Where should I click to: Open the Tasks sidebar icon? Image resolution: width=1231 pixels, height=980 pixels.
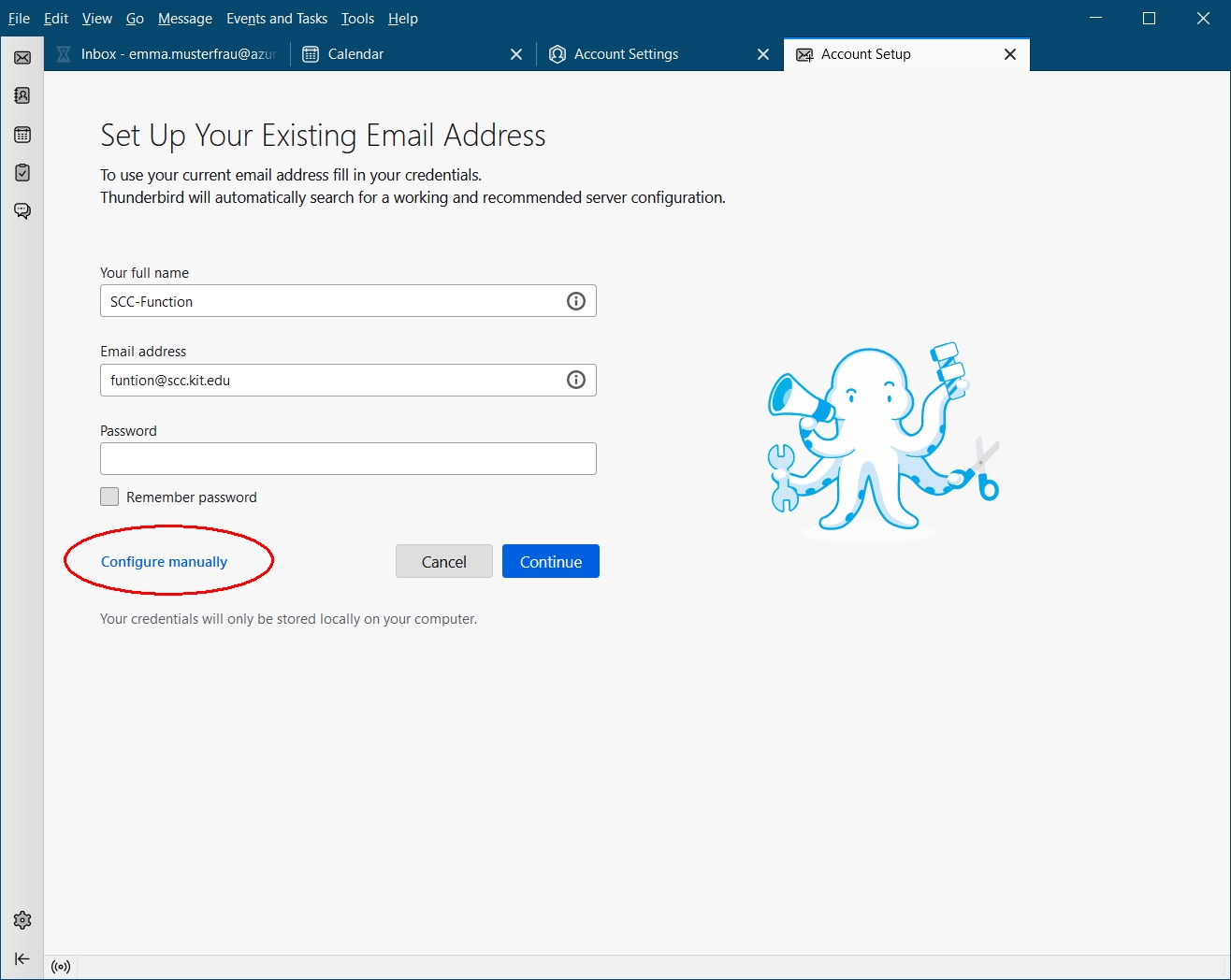[22, 173]
